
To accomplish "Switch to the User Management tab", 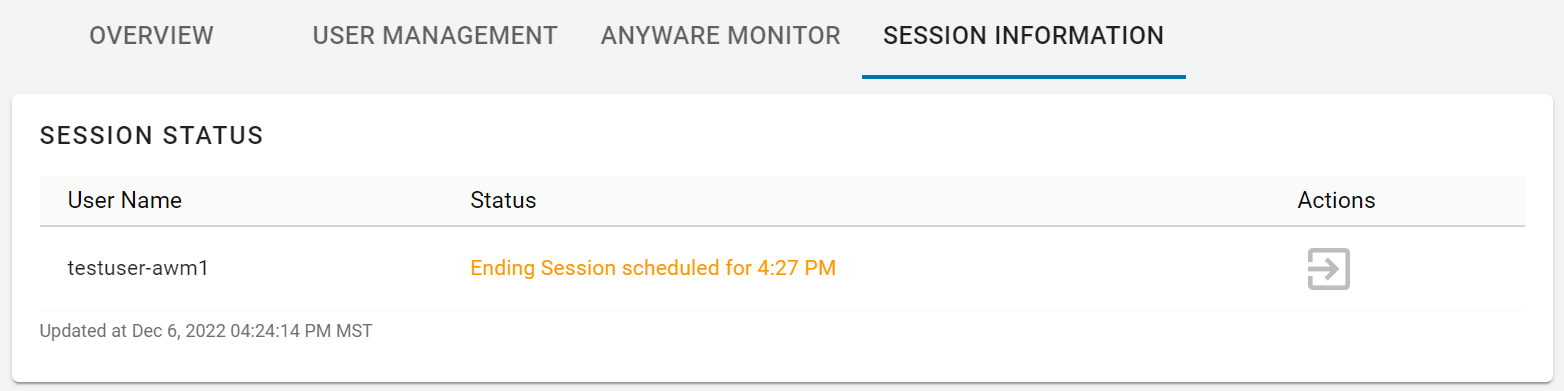I will pos(435,36).
